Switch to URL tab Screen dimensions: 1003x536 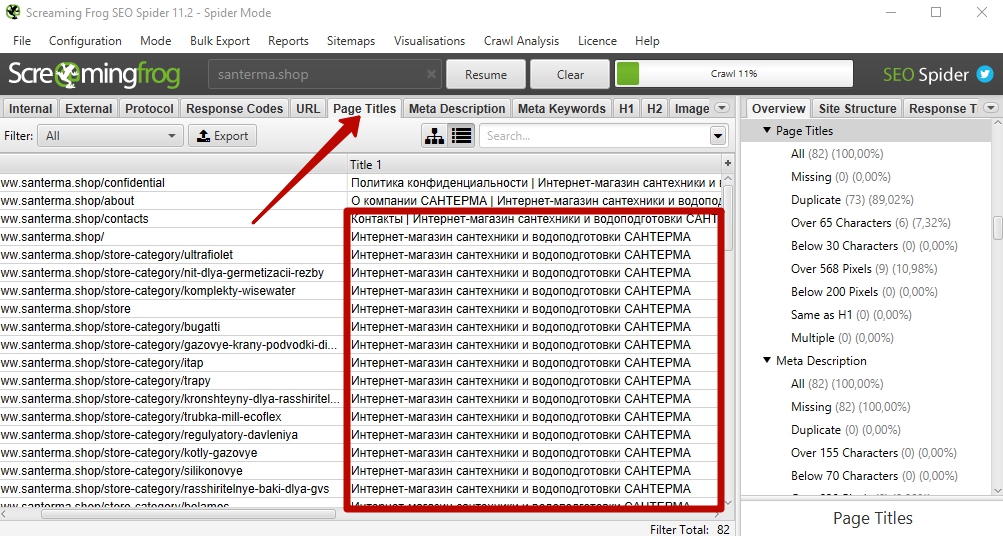coord(308,109)
